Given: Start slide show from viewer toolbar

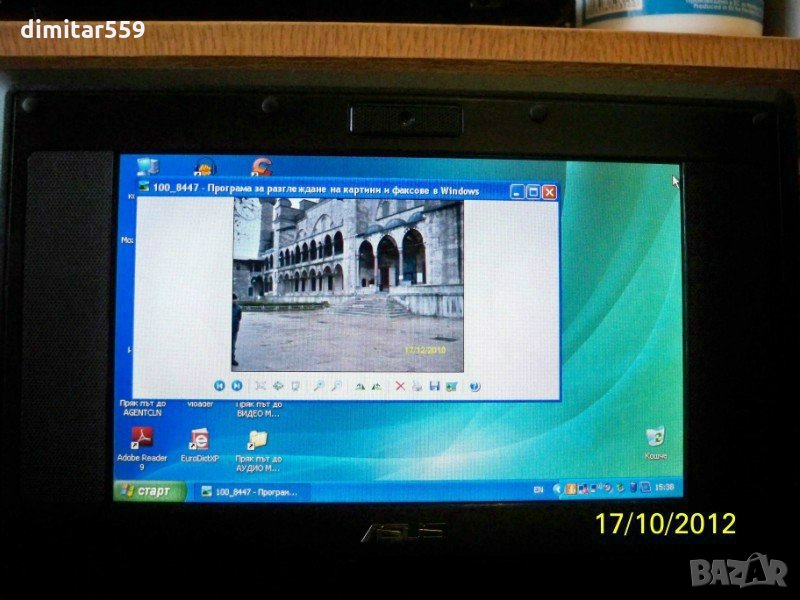Looking at the screenshot, I should [x=295, y=385].
